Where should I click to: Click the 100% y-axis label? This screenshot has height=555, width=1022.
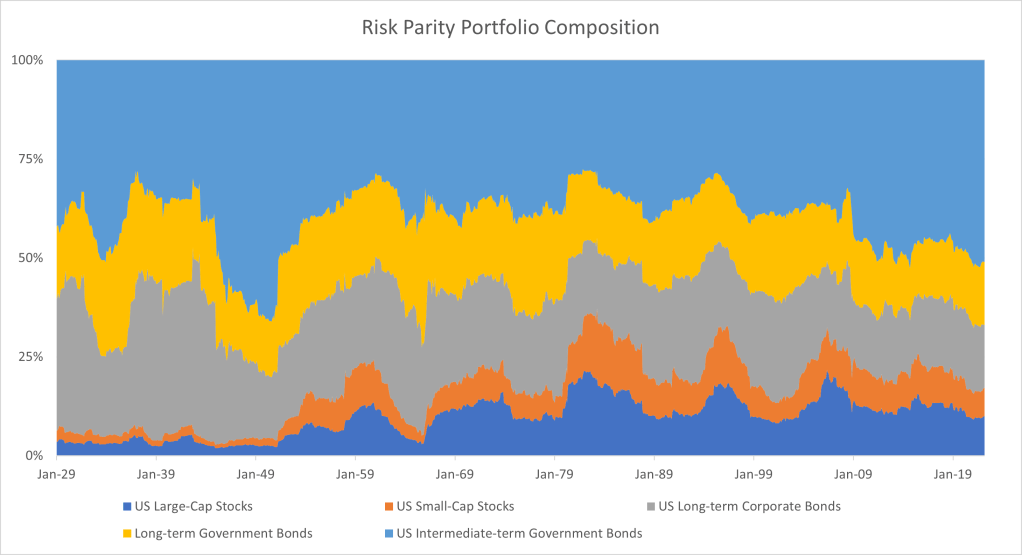click(x=27, y=61)
